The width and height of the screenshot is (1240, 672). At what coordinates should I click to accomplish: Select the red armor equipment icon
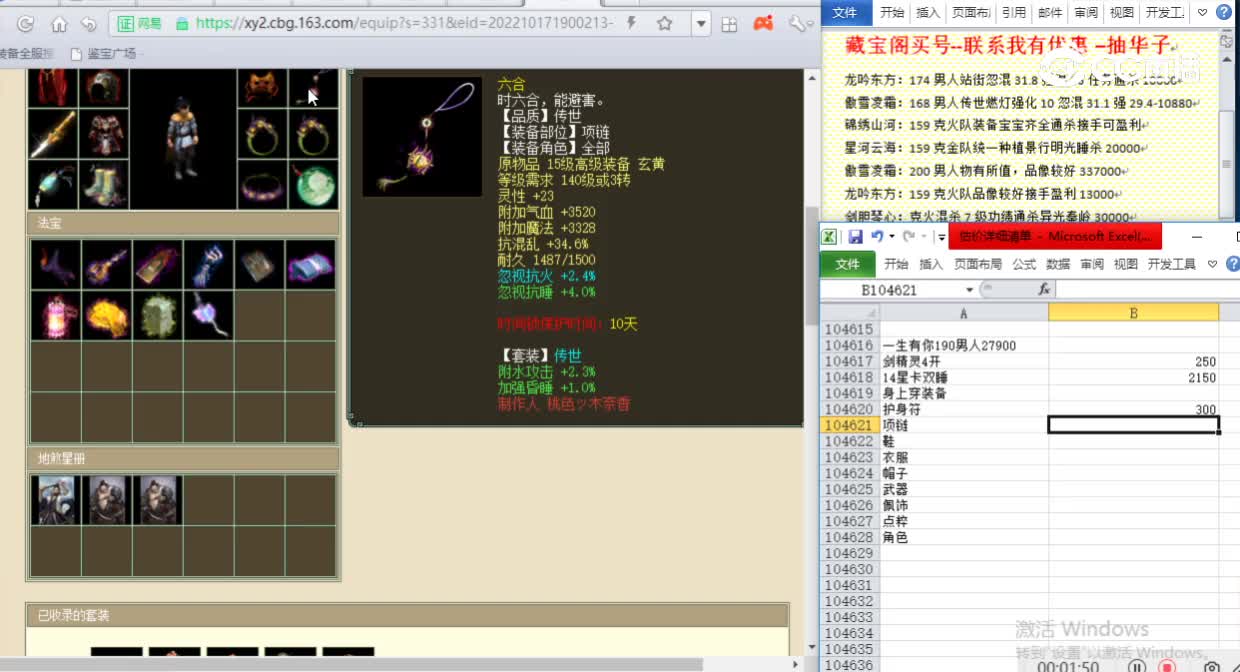pyautogui.click(x=103, y=134)
